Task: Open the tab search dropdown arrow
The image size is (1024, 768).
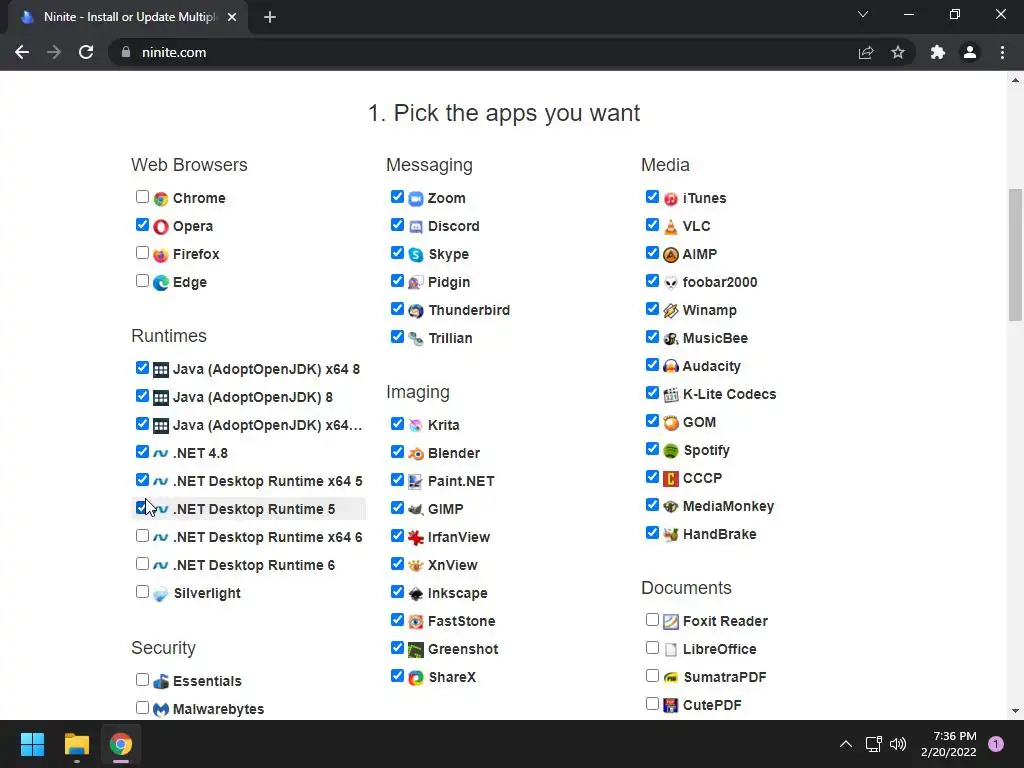Action: [x=863, y=14]
